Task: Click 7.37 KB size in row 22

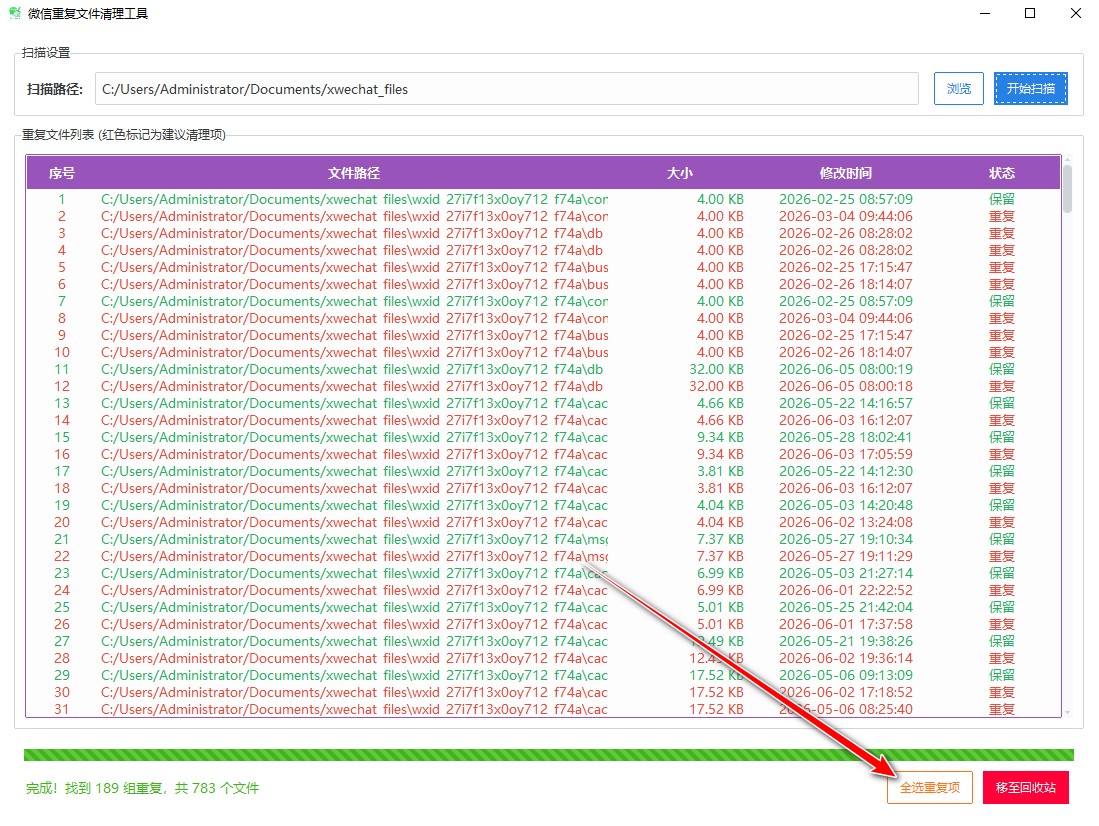Action: pos(720,556)
